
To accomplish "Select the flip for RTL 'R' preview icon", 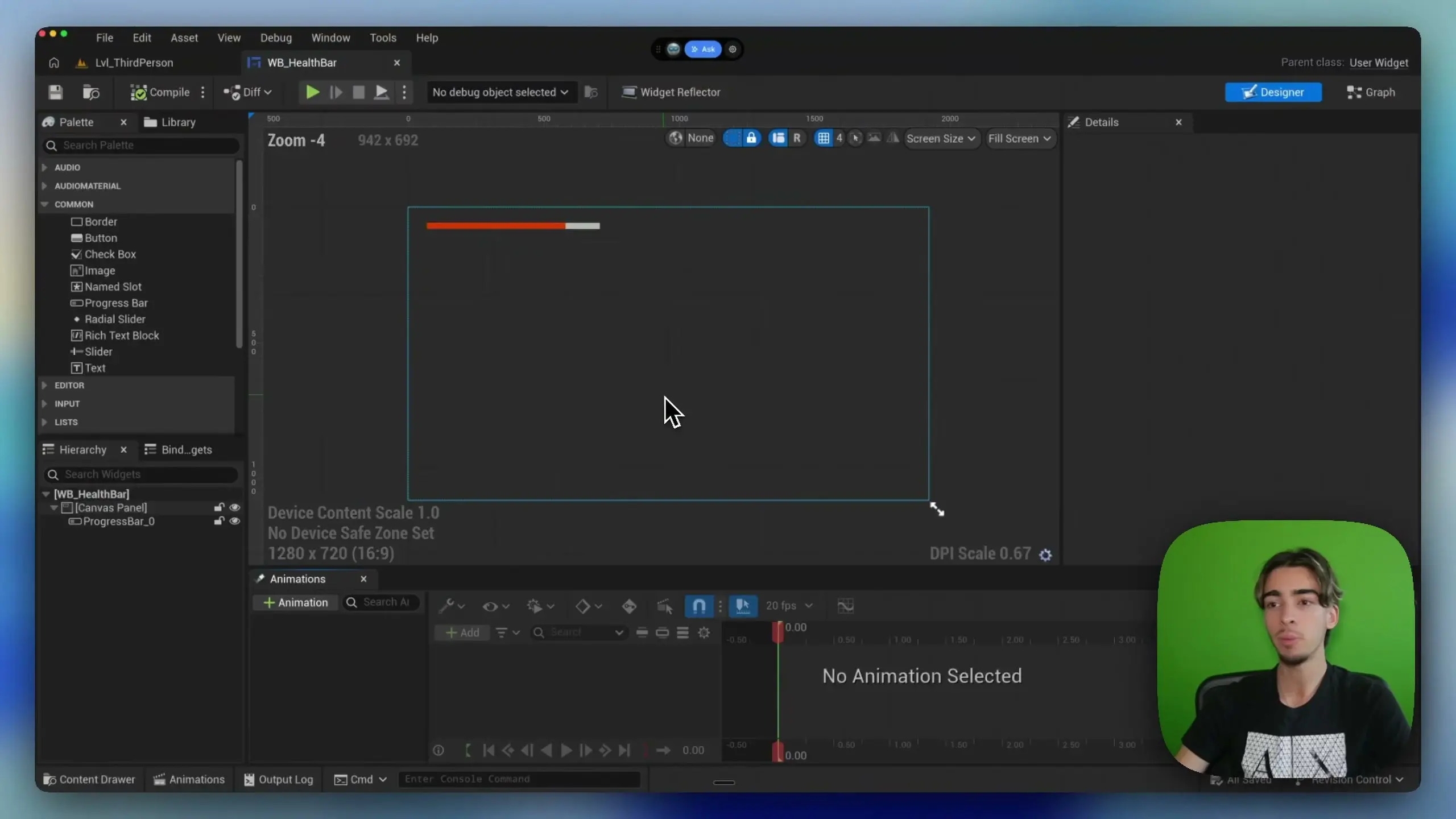I will [x=797, y=138].
